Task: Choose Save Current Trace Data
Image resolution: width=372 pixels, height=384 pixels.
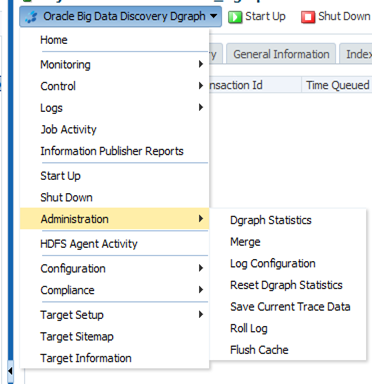Action: click(287, 307)
